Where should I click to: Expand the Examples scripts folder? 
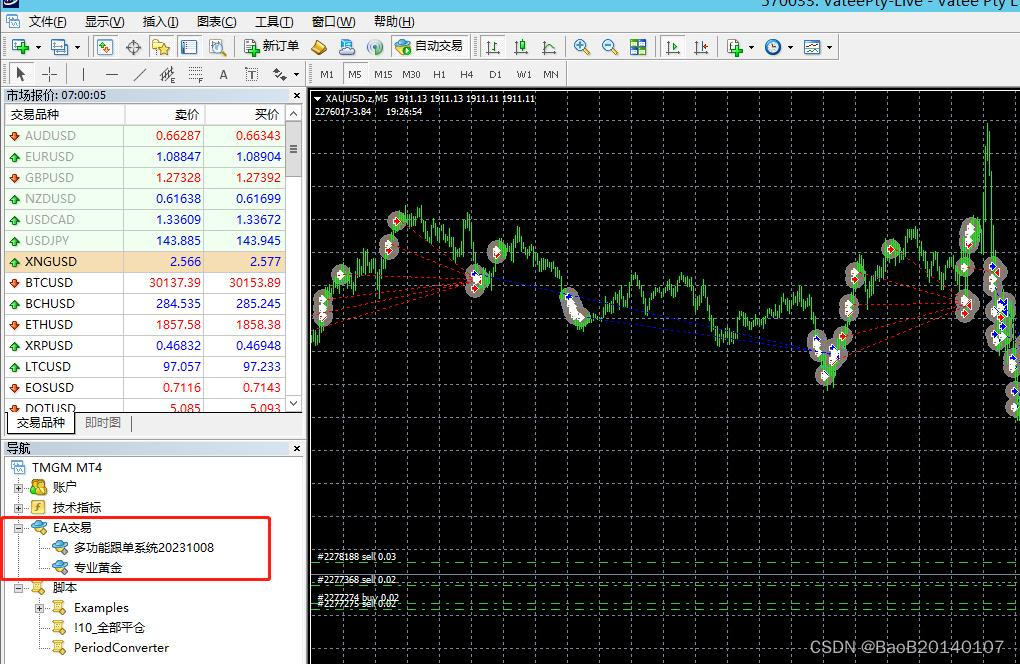[39, 609]
